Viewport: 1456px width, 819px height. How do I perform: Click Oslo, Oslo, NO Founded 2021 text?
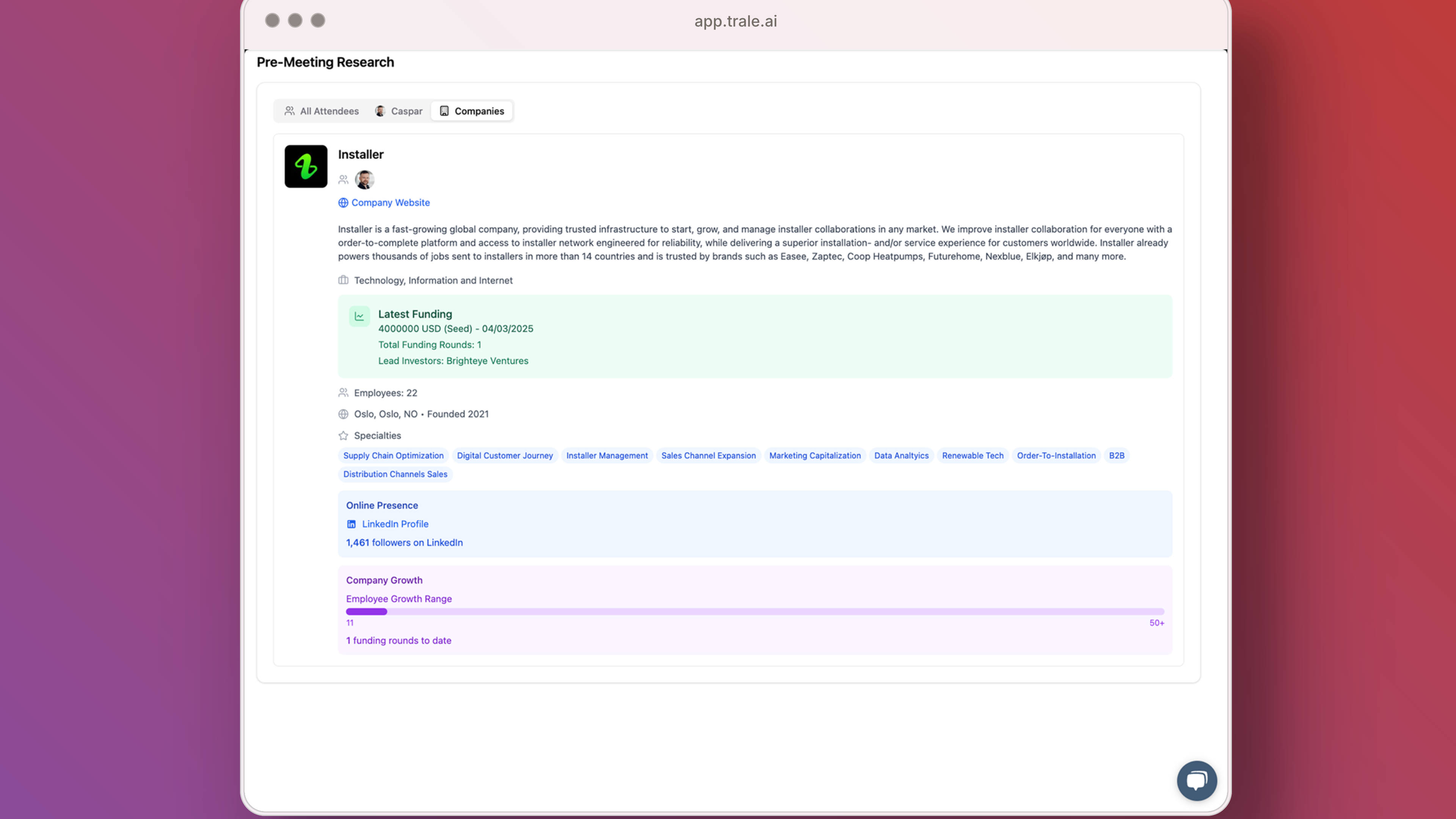pos(421,414)
